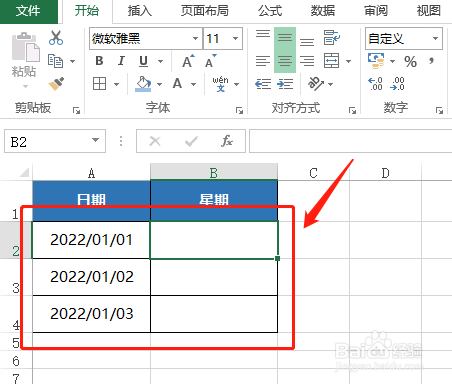Select column B header
The height and width of the screenshot is (384, 452).
pos(214,172)
